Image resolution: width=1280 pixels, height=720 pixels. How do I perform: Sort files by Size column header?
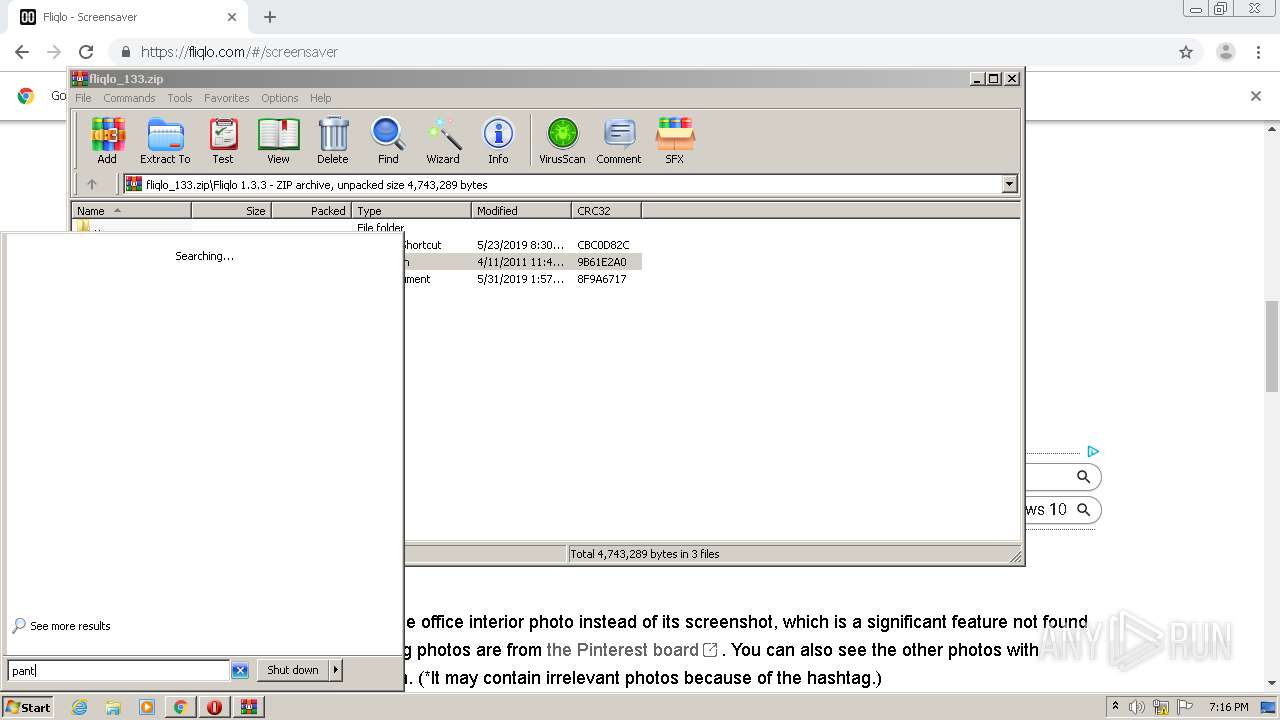[x=231, y=210]
